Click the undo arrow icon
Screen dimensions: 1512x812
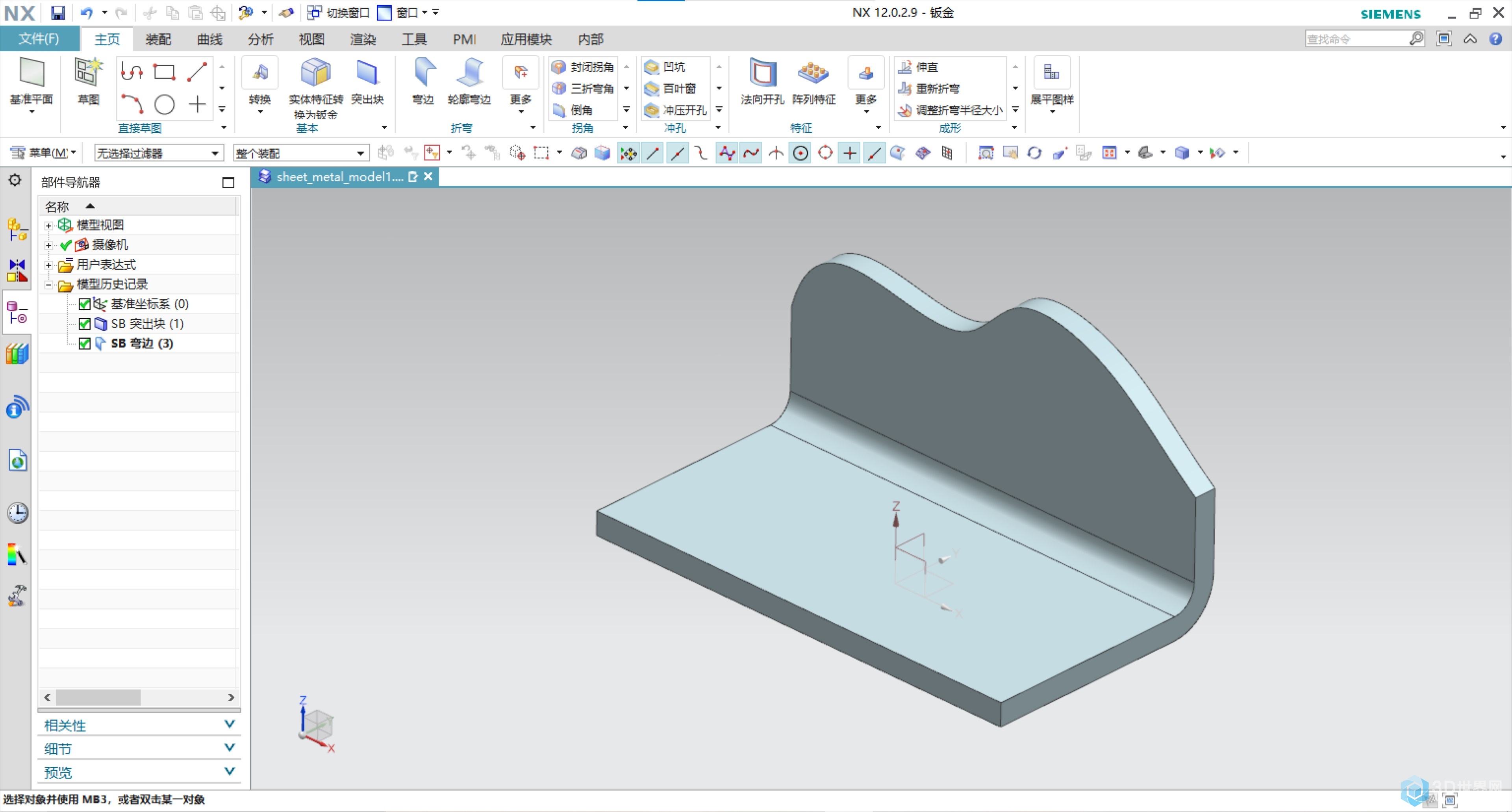[x=86, y=12]
